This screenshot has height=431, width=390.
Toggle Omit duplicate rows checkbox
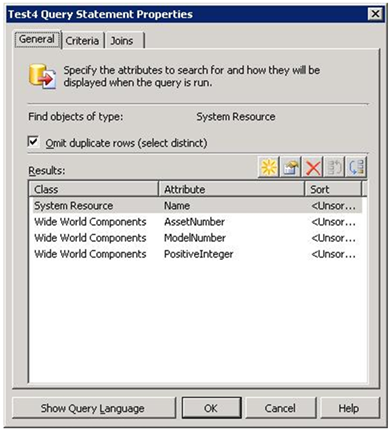33,142
